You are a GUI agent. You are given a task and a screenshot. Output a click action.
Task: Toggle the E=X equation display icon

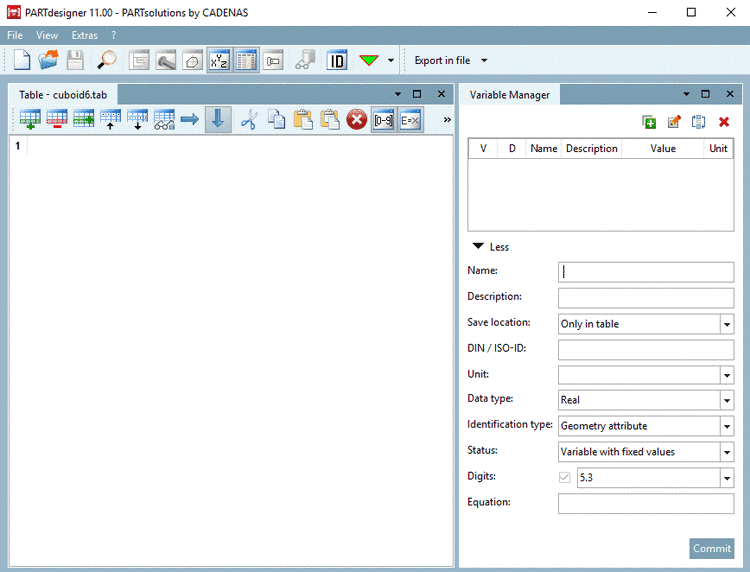click(x=410, y=120)
